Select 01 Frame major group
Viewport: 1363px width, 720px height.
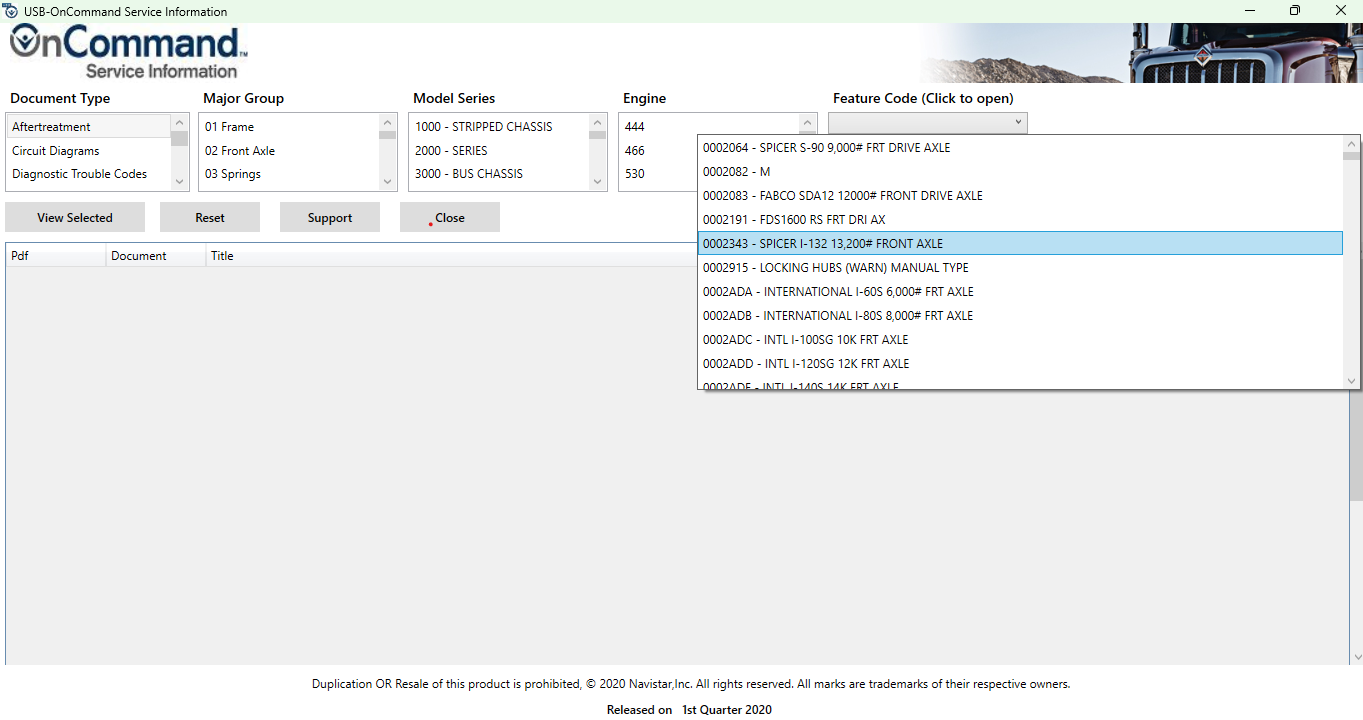coord(289,127)
